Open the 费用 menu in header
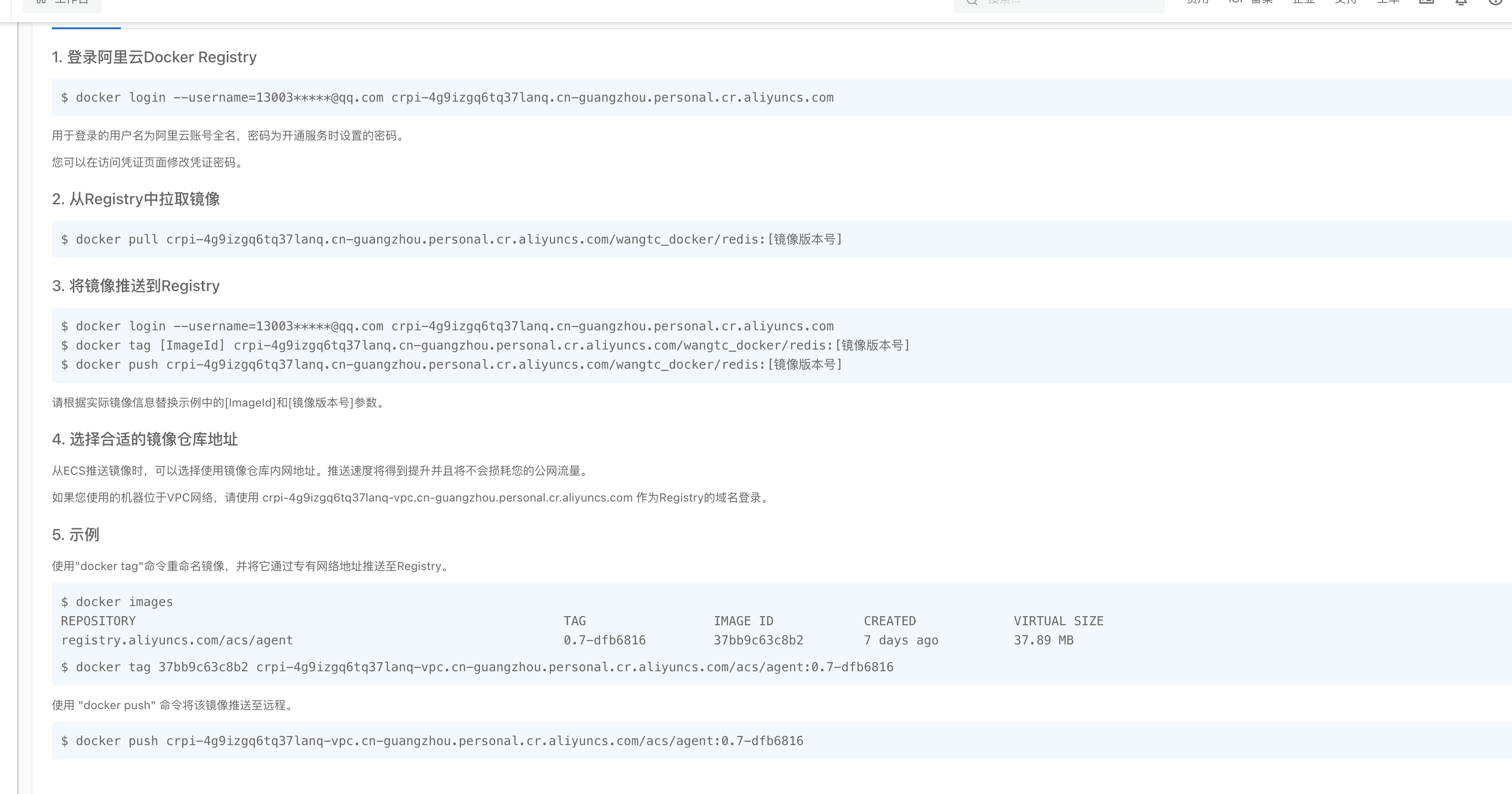This screenshot has height=794, width=1512. [x=1198, y=2]
